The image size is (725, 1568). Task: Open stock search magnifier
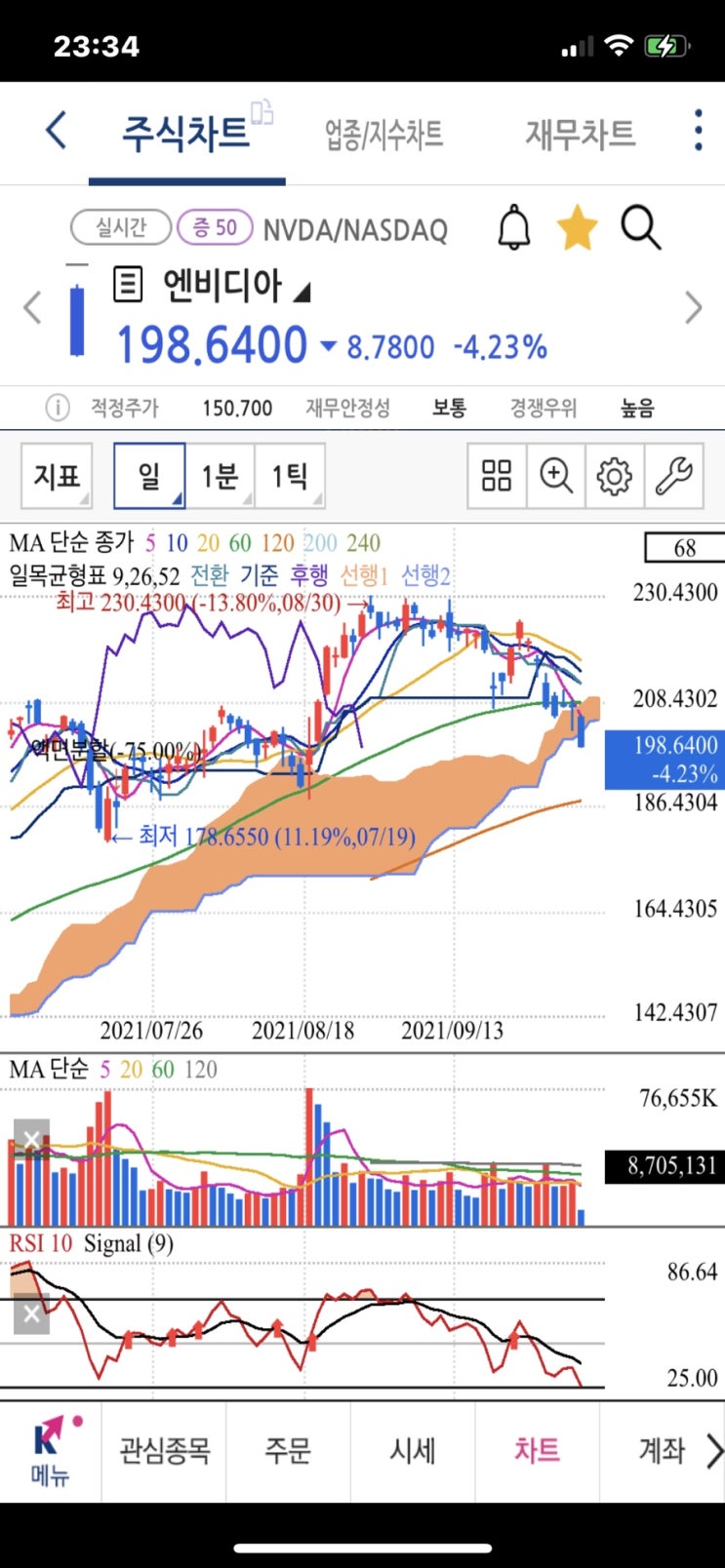tap(641, 228)
